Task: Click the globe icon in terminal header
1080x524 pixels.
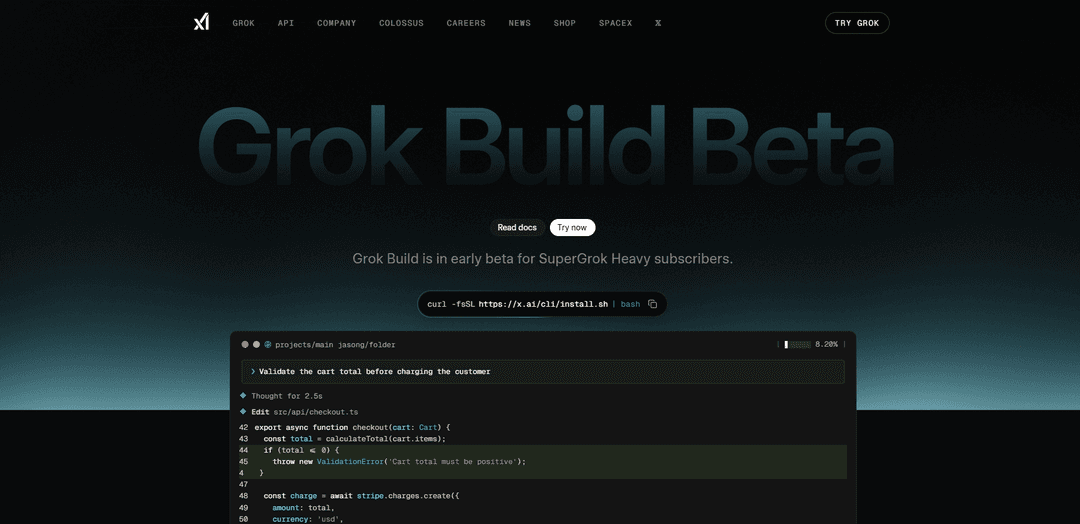Action: click(268, 344)
